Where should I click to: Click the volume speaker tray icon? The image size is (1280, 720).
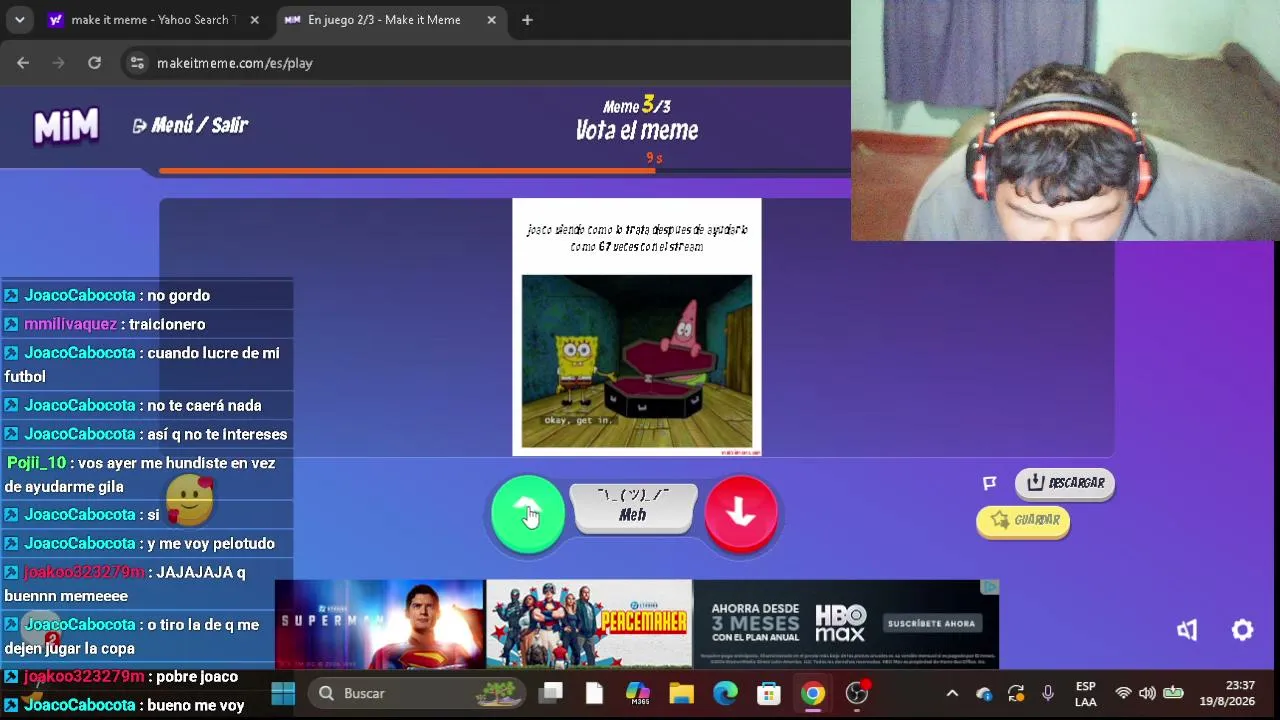(x=1147, y=693)
